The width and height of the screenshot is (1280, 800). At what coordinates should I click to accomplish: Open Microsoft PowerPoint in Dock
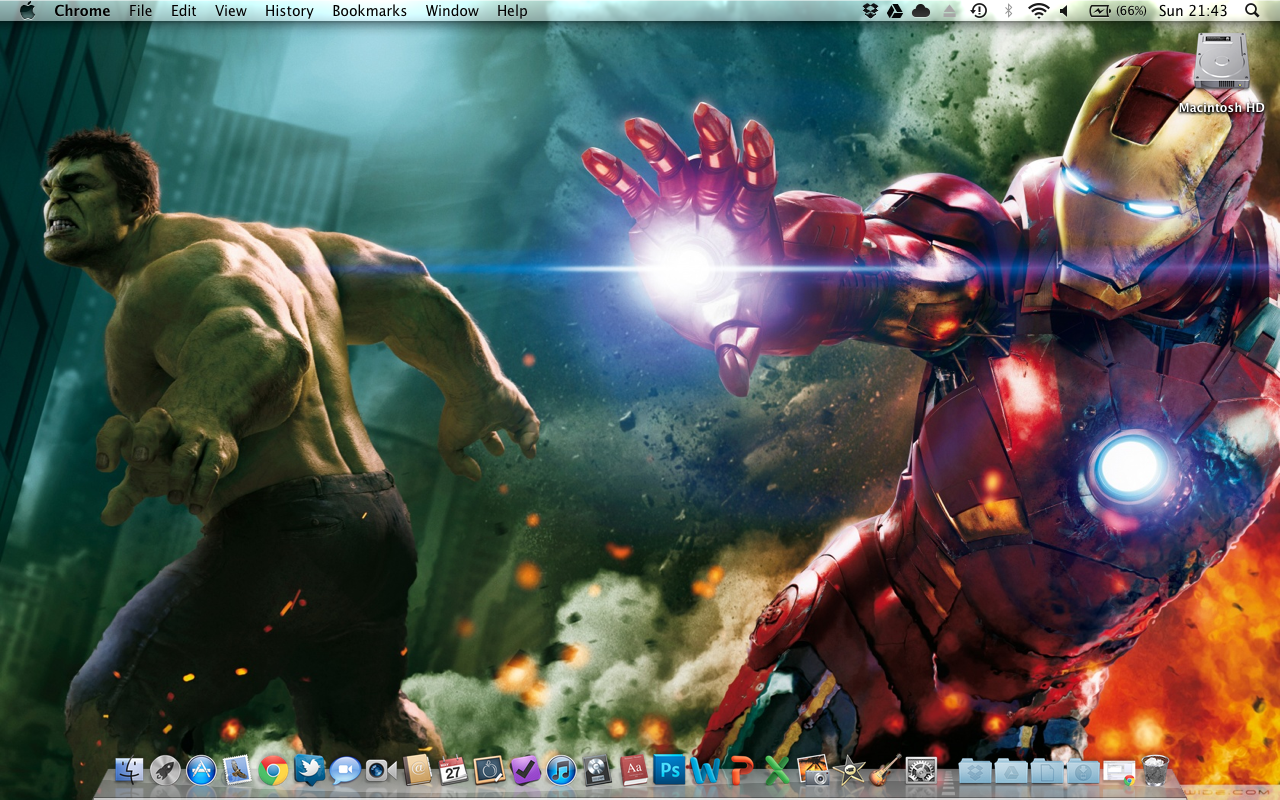click(741, 770)
